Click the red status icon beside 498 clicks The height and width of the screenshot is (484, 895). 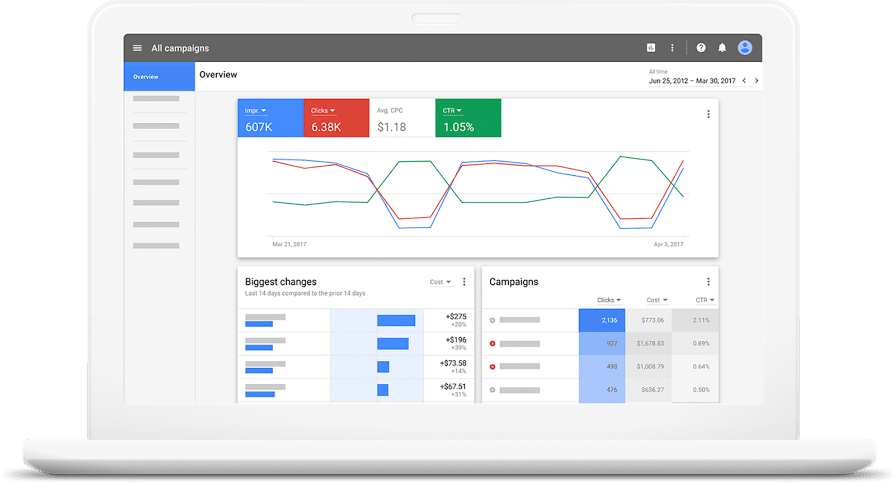(492, 367)
